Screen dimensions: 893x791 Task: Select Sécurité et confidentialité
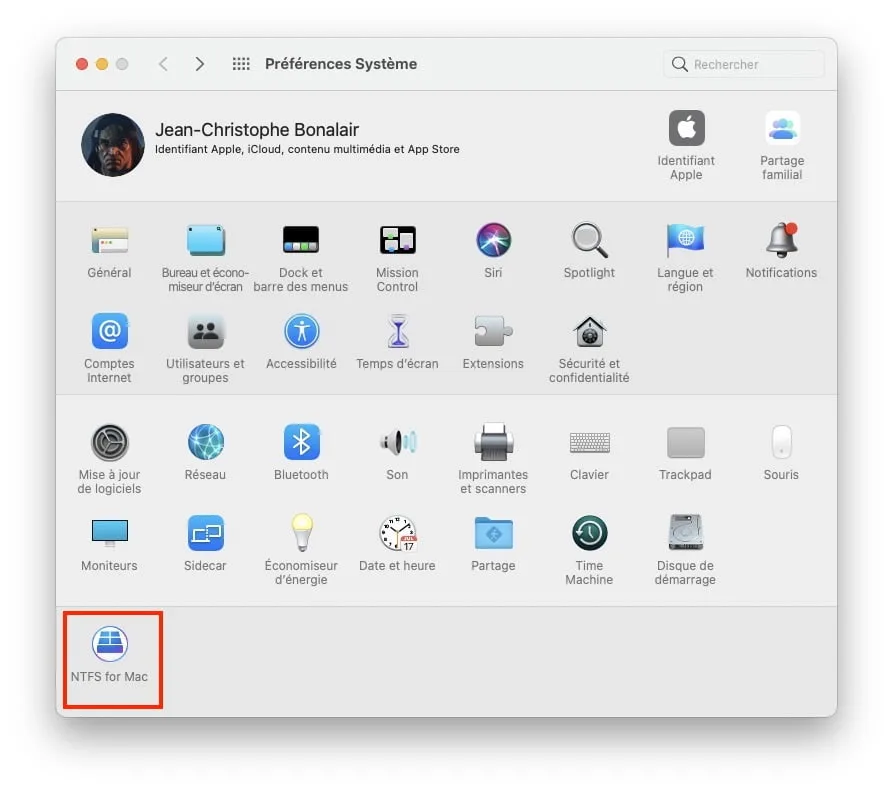[x=589, y=331]
